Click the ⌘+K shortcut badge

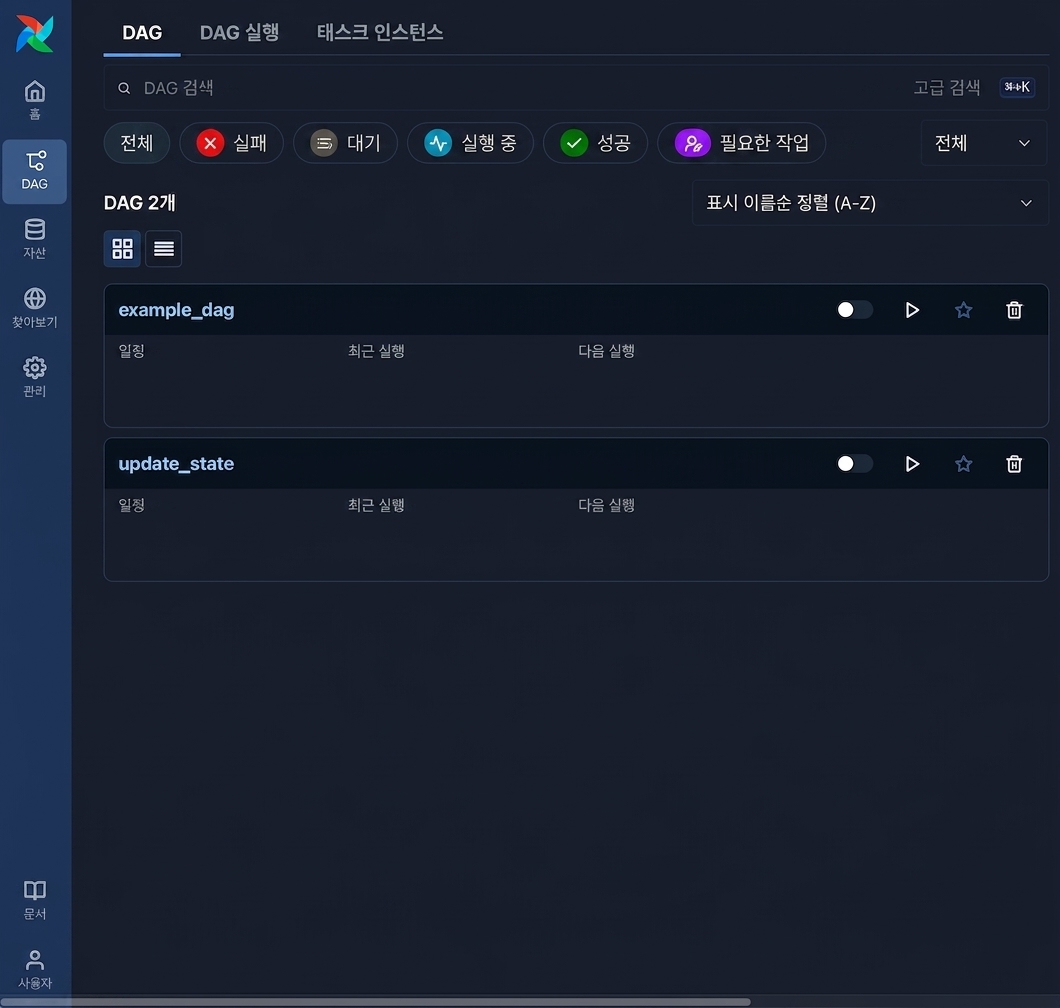click(1017, 87)
